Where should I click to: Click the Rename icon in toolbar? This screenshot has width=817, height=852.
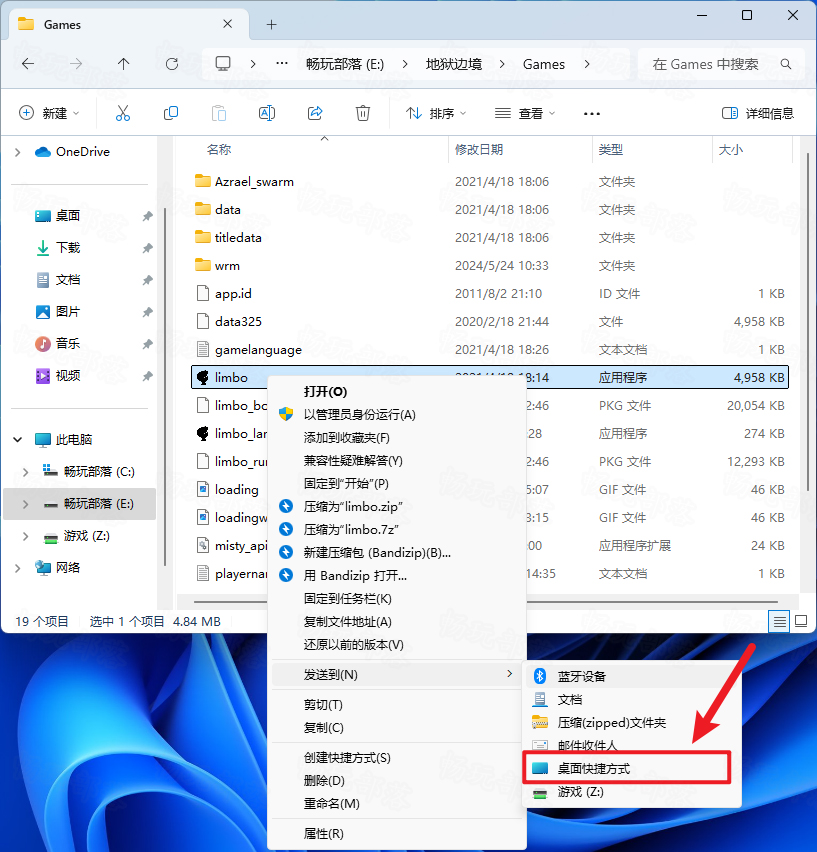click(x=267, y=113)
